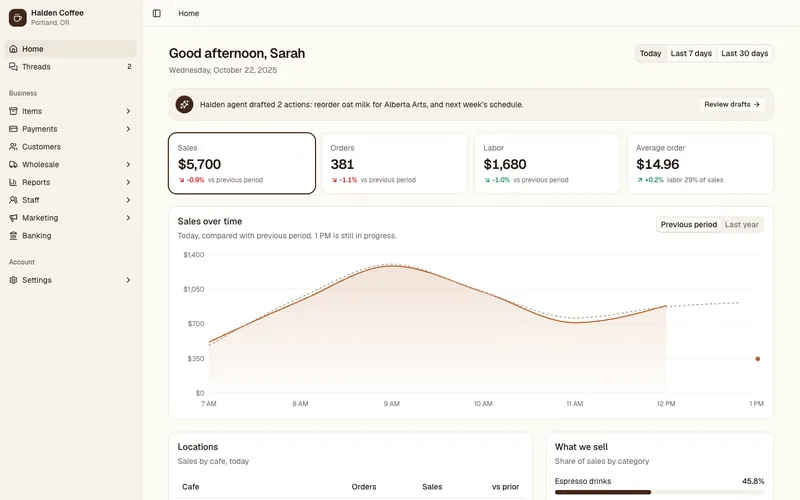Compare chart with Last year
This screenshot has width=800, height=500.
(x=741, y=224)
